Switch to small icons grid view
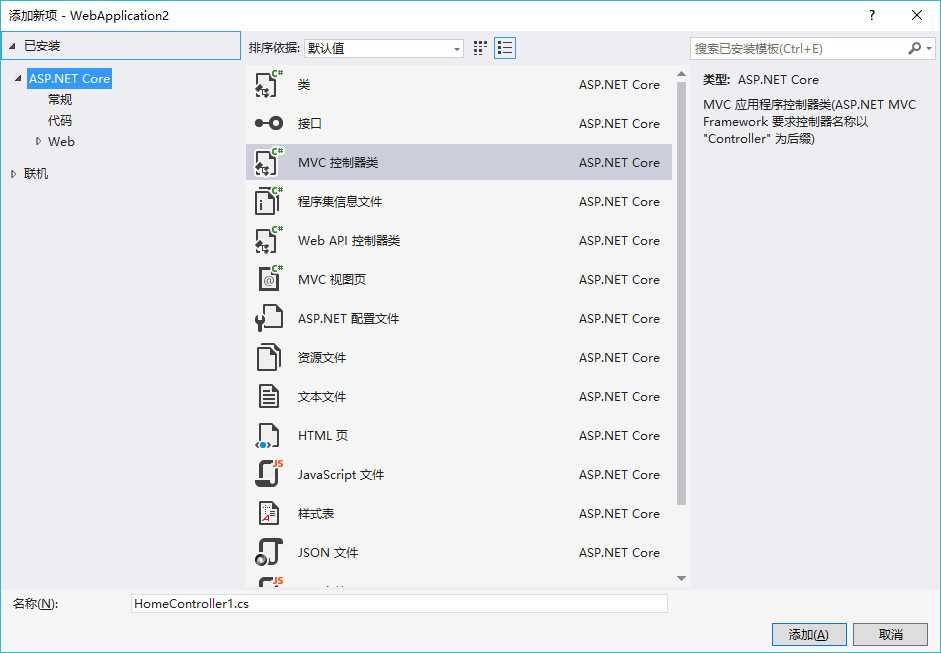 [480, 48]
